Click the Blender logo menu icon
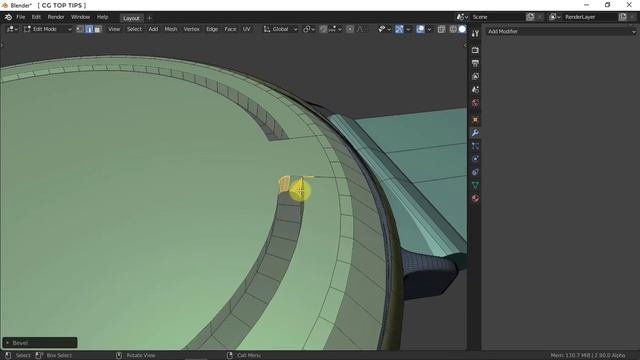 pos(8,17)
